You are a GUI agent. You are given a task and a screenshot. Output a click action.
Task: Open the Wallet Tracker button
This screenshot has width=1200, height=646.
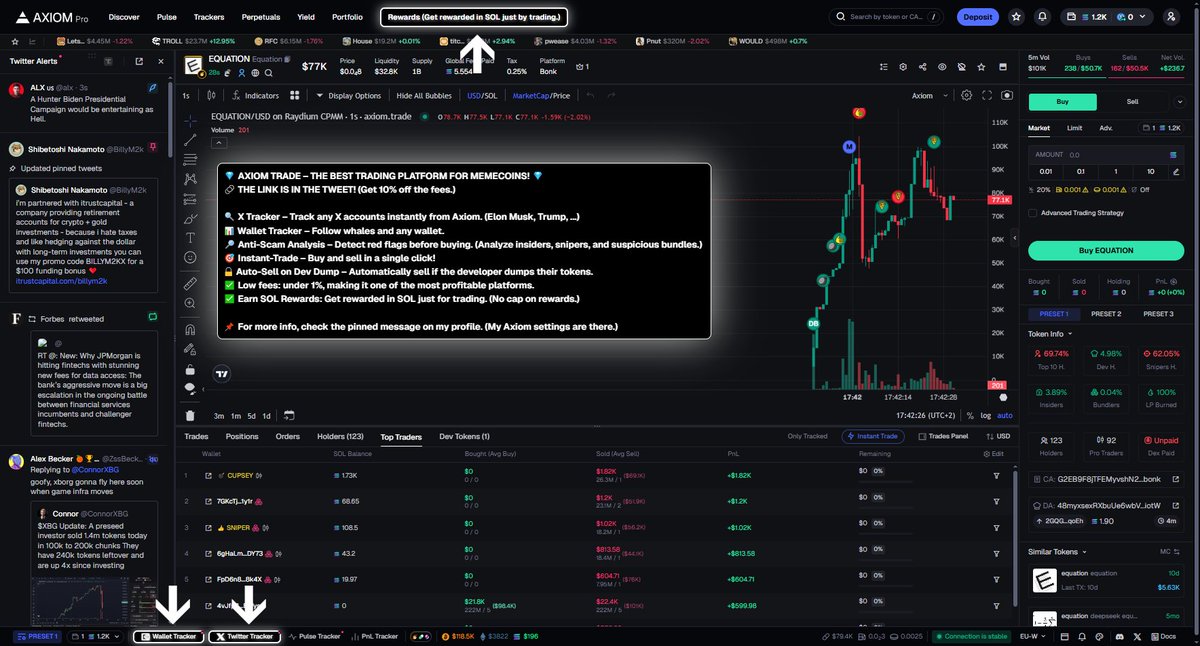click(168, 636)
